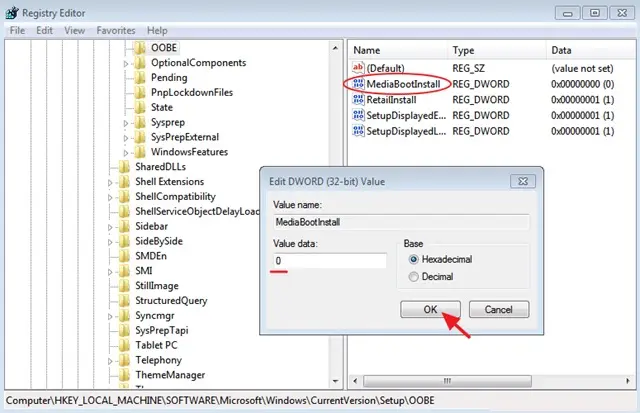Expand the Sidebar tree node

[x=110, y=227]
